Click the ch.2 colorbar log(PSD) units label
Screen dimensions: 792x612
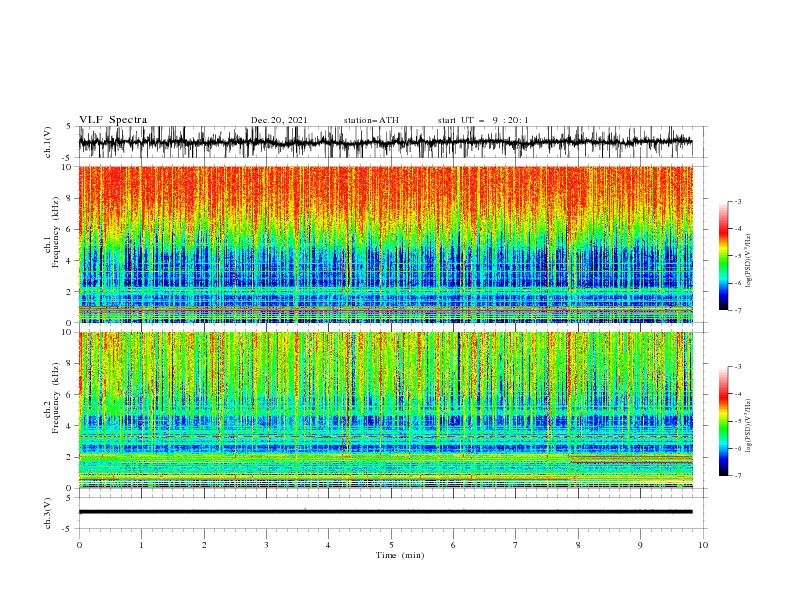coord(749,426)
